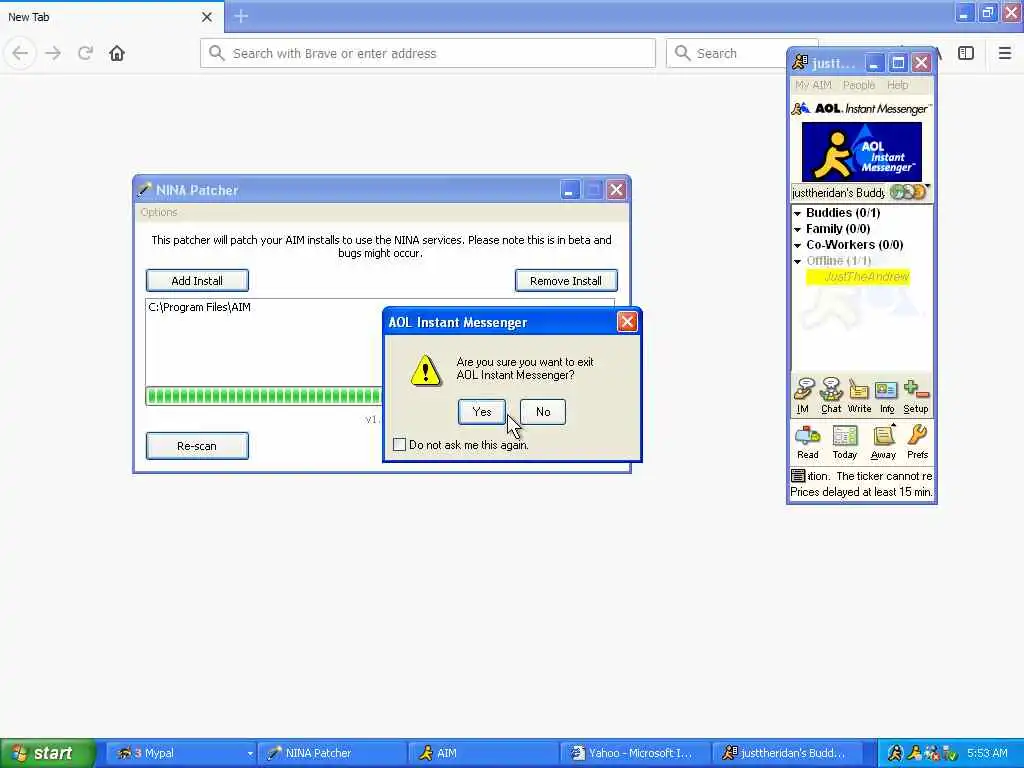
Task: Click the AOL Instant Messenger banner ad
Action: [x=861, y=152]
